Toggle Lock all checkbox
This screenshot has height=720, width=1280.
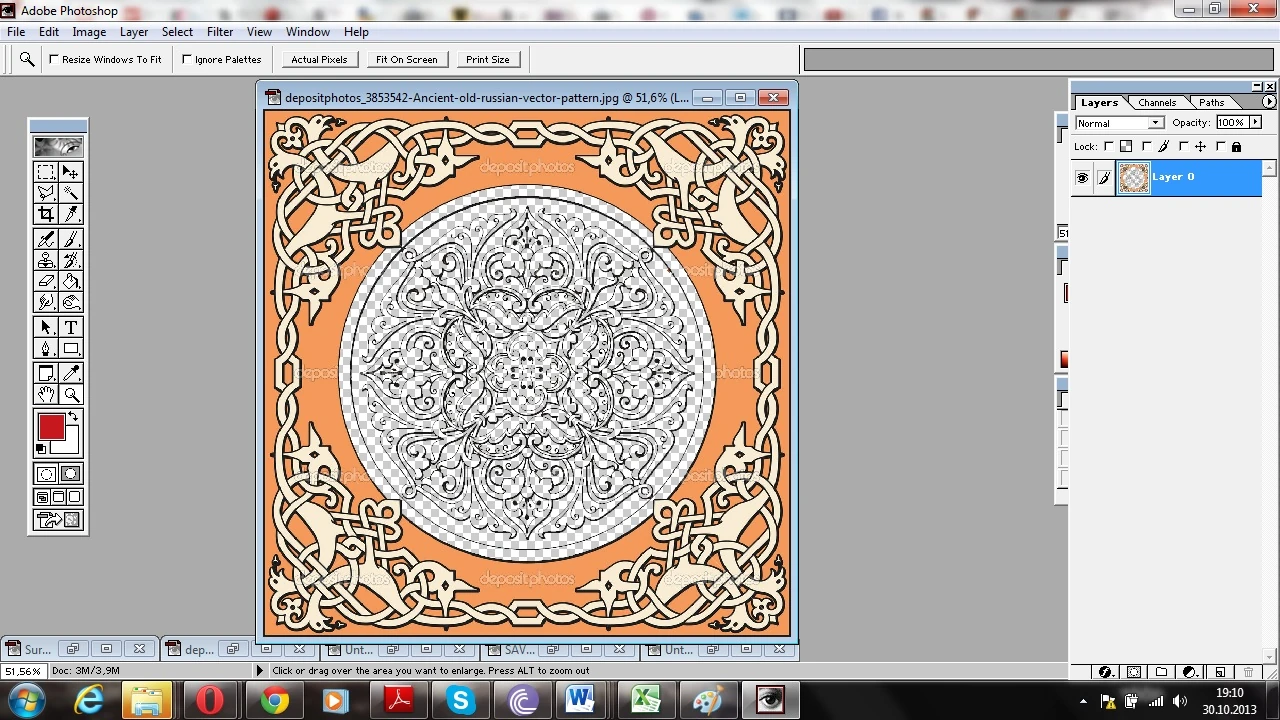(1222, 147)
